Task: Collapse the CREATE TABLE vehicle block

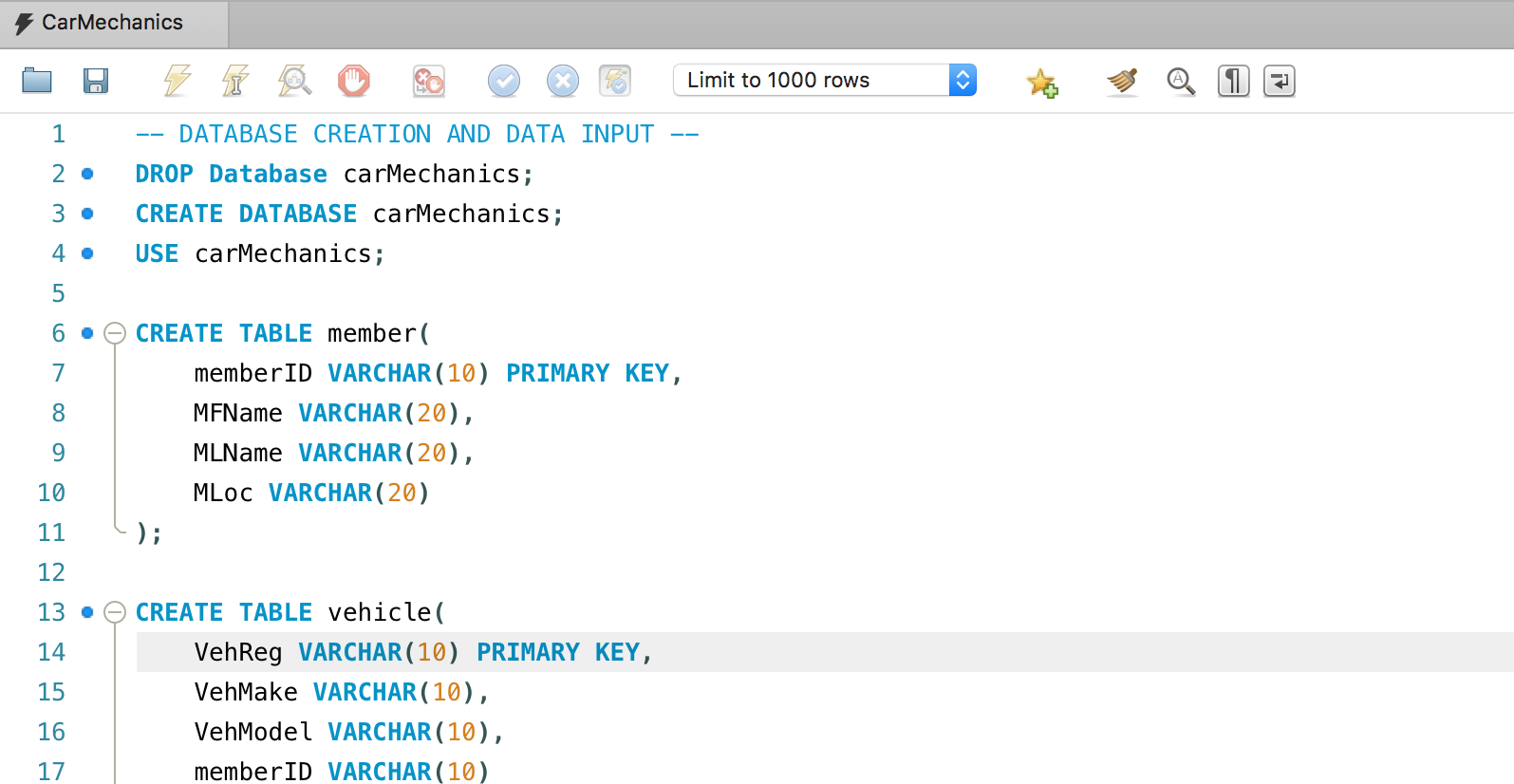Action: pyautogui.click(x=115, y=612)
